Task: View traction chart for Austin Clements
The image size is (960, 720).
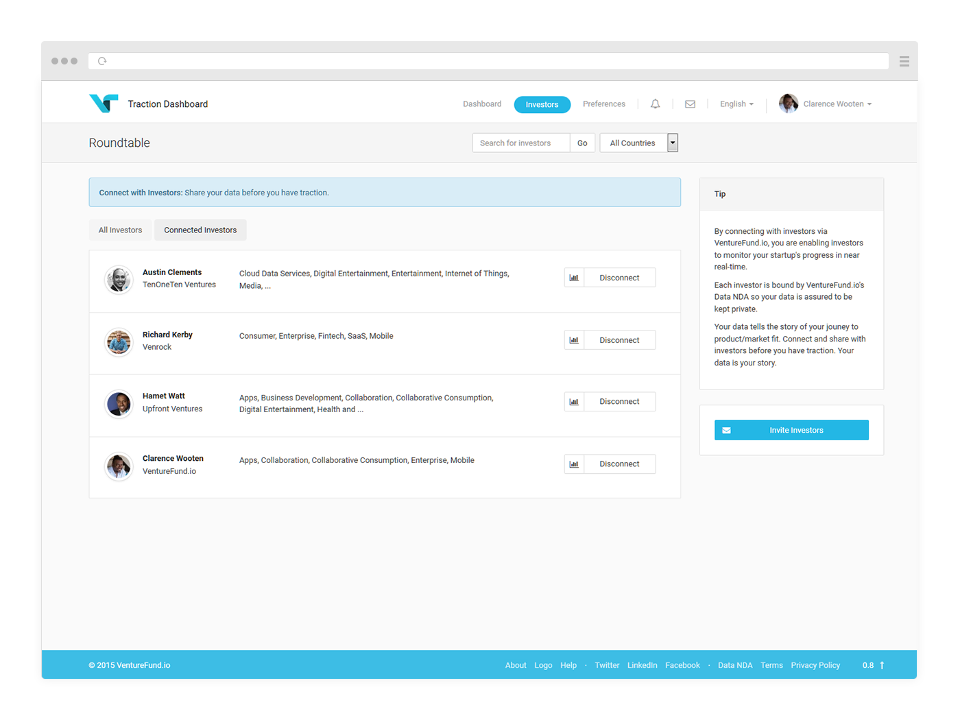Action: pos(574,277)
